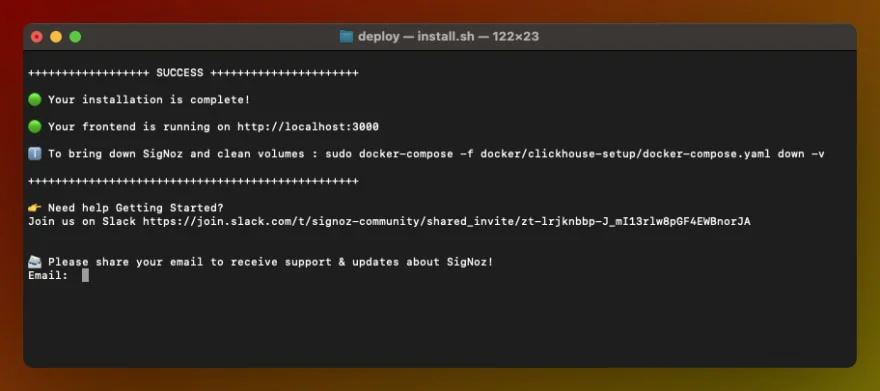Viewport: 880px width, 391px height.
Task: Click the red close window button
Action: coord(37,37)
